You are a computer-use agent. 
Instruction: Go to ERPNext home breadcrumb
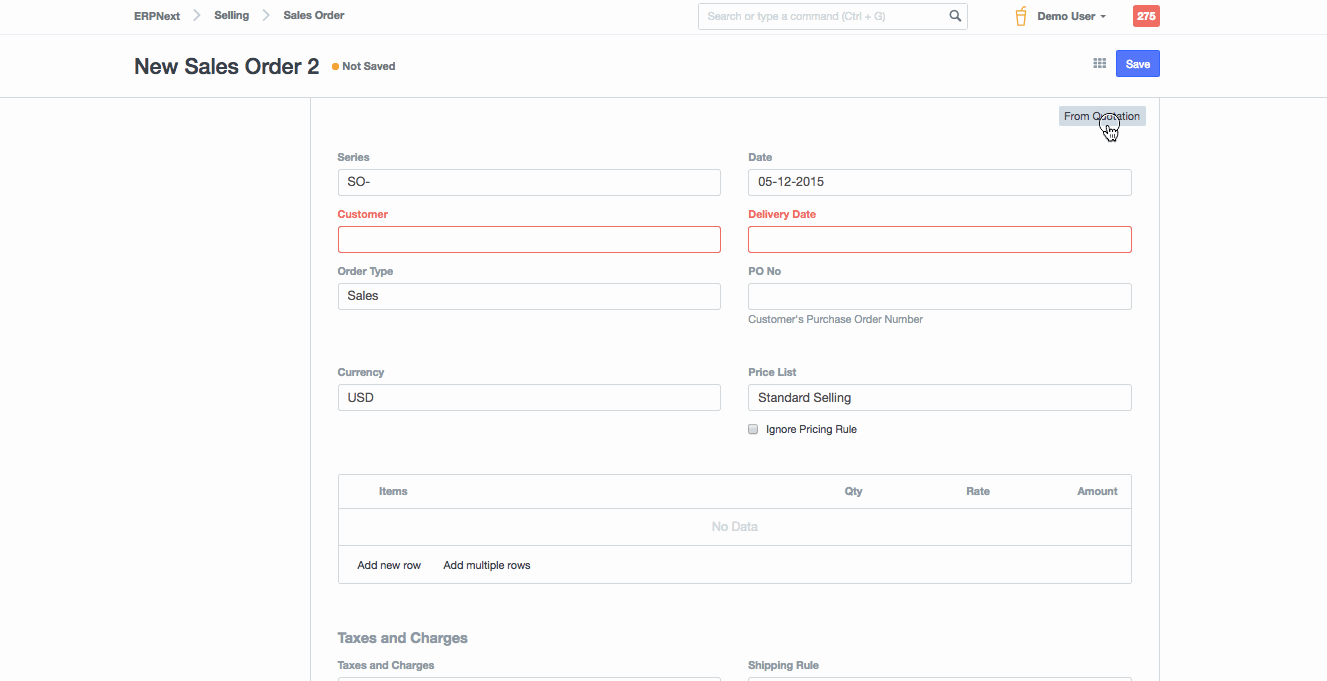tap(157, 16)
